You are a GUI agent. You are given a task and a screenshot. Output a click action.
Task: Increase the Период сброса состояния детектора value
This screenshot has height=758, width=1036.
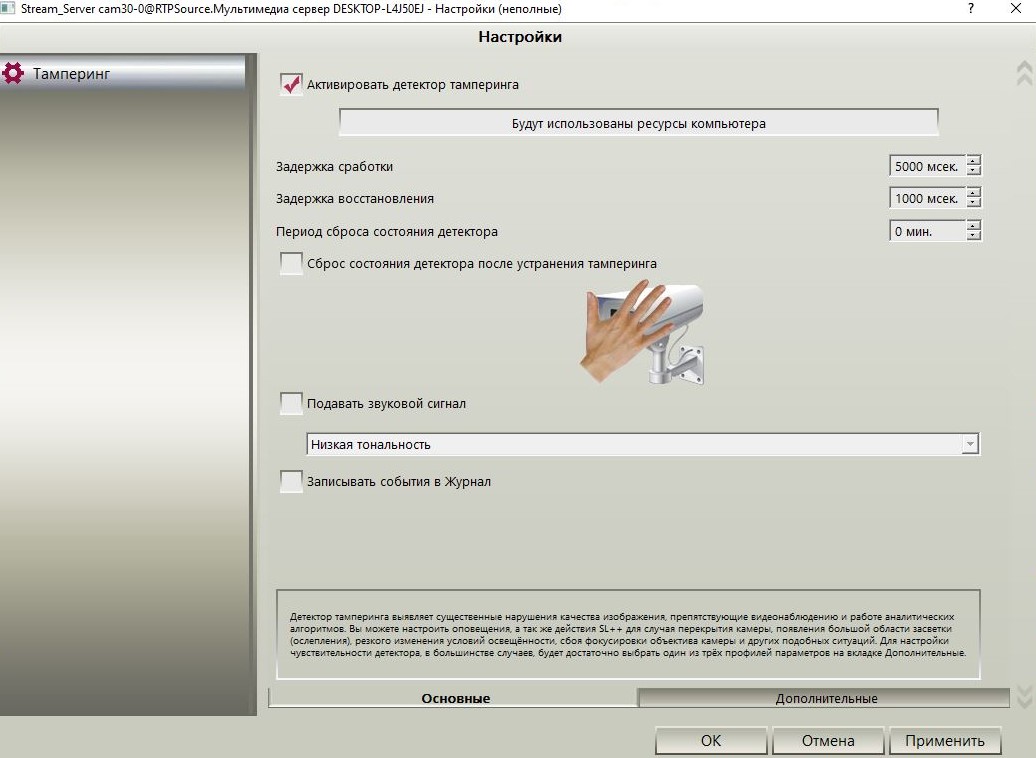[x=974, y=225]
